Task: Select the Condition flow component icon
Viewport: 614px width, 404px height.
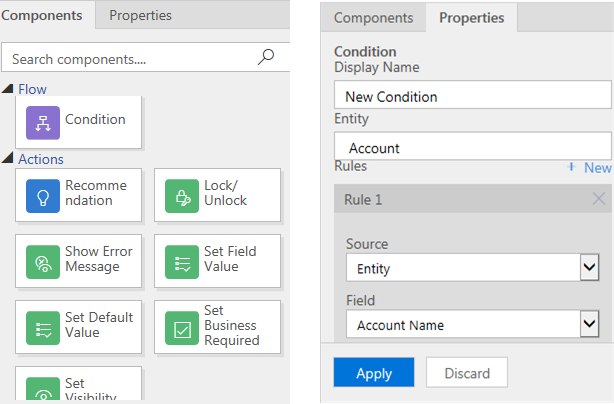Action: pyautogui.click(x=44, y=121)
